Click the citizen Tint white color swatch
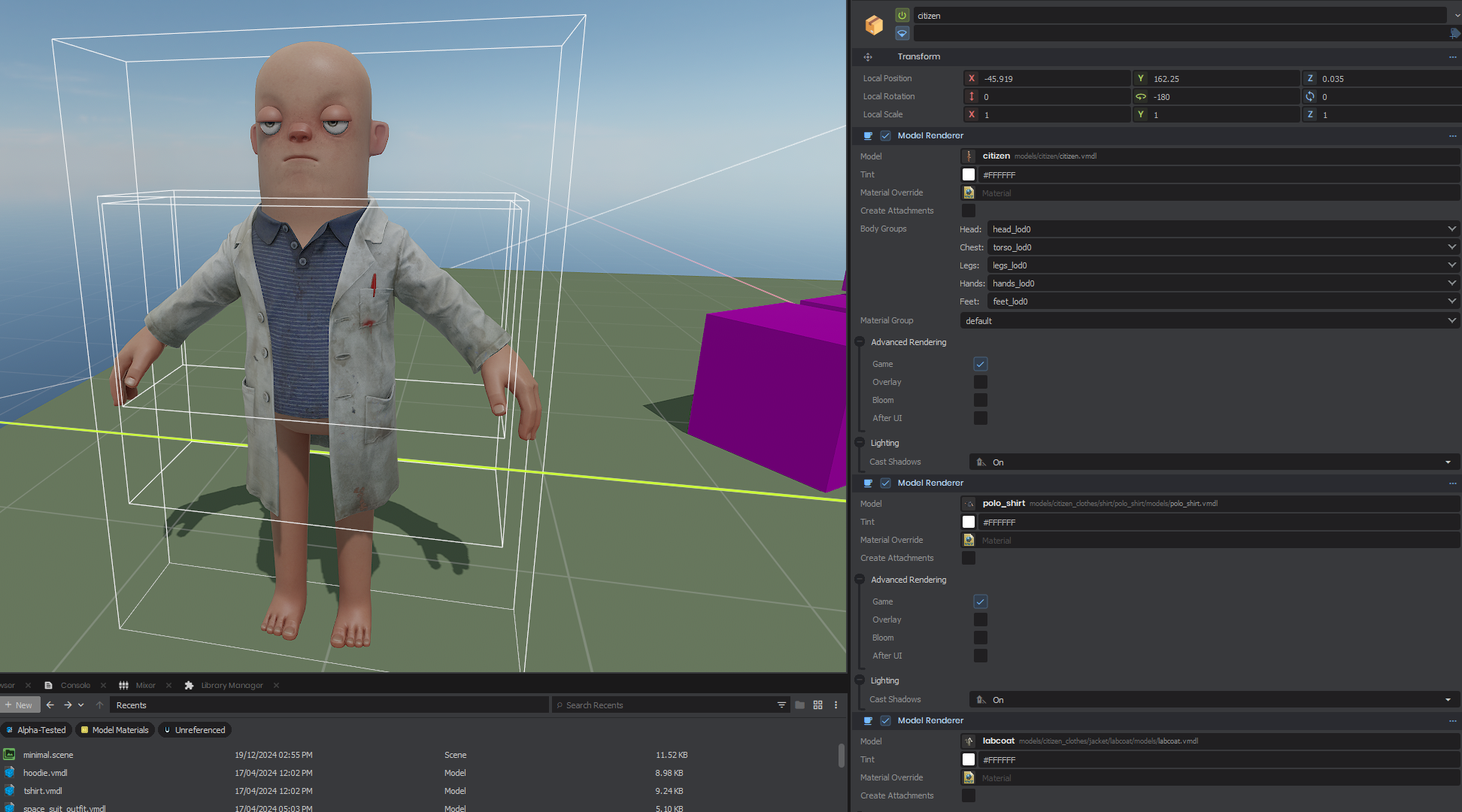The image size is (1462, 812). [969, 175]
